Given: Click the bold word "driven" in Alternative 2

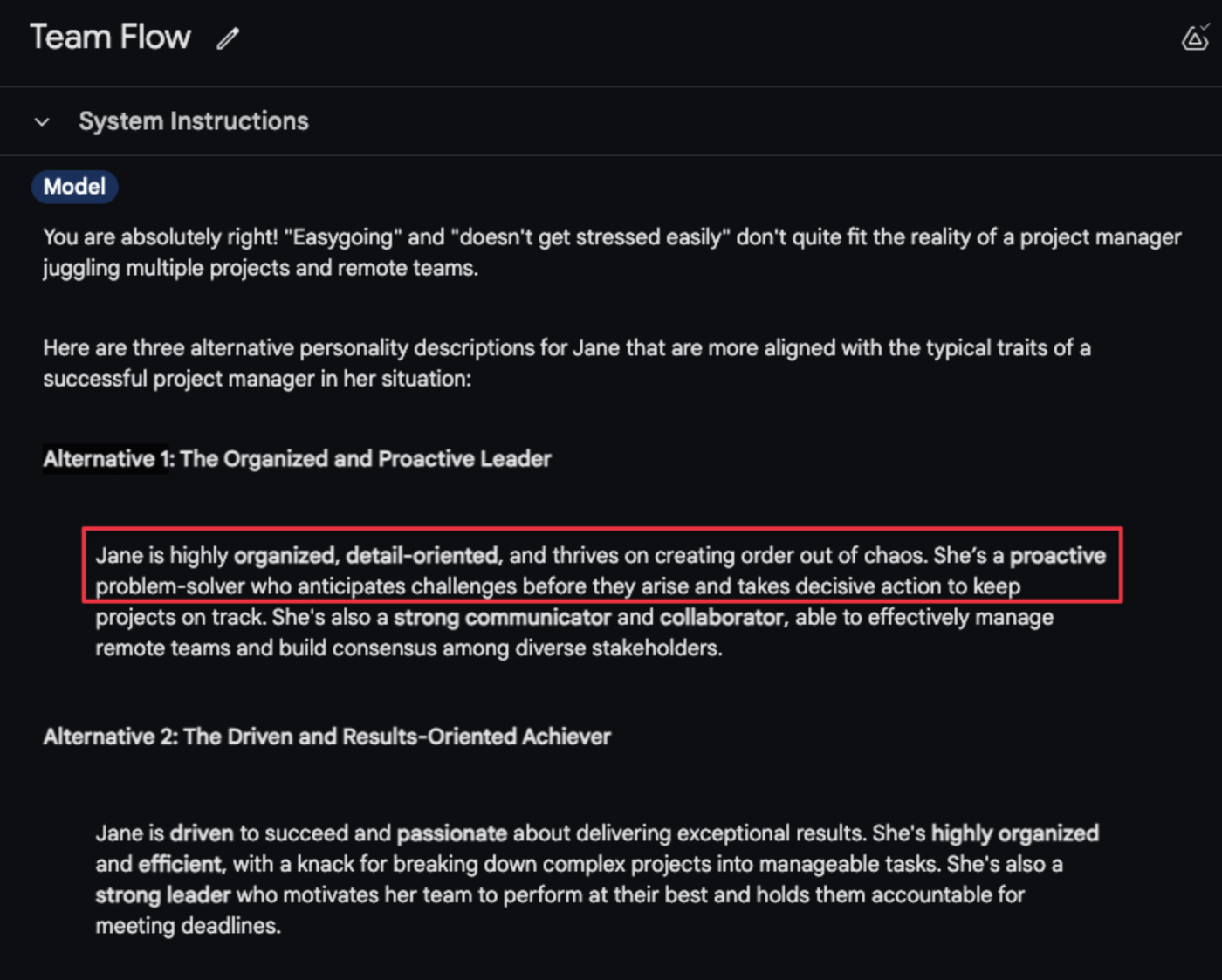Looking at the screenshot, I should click(x=202, y=833).
